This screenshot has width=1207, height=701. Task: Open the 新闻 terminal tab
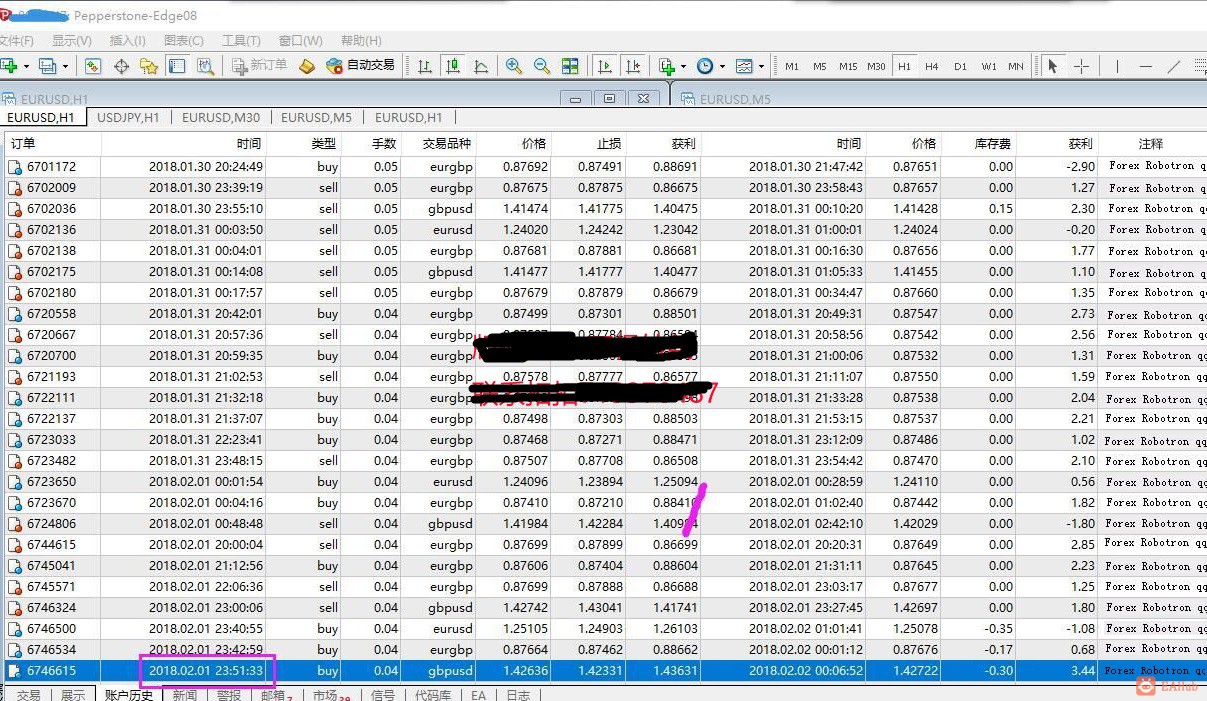tap(185, 694)
